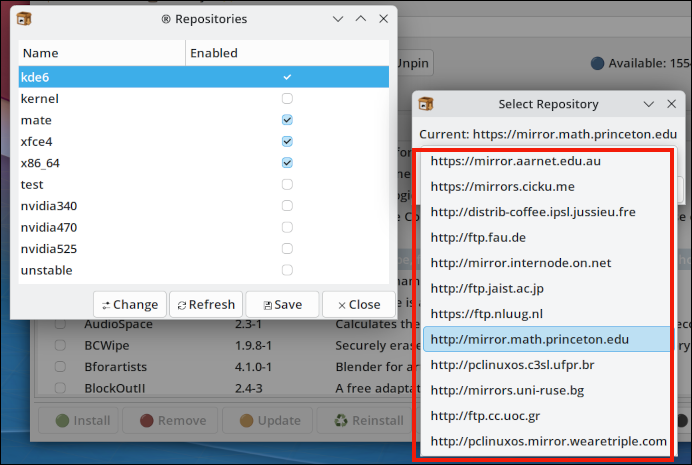Click the Reinstall recycle icon
Image resolution: width=692 pixels, height=465 pixels.
click(x=340, y=421)
